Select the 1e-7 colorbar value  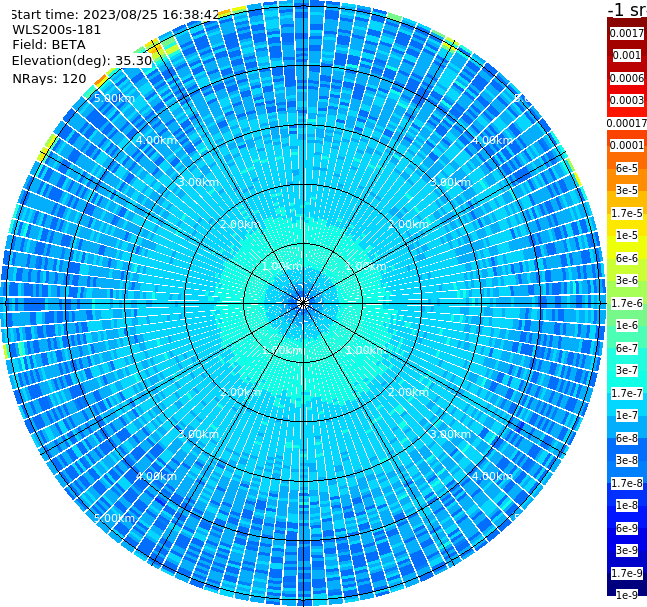click(627, 415)
